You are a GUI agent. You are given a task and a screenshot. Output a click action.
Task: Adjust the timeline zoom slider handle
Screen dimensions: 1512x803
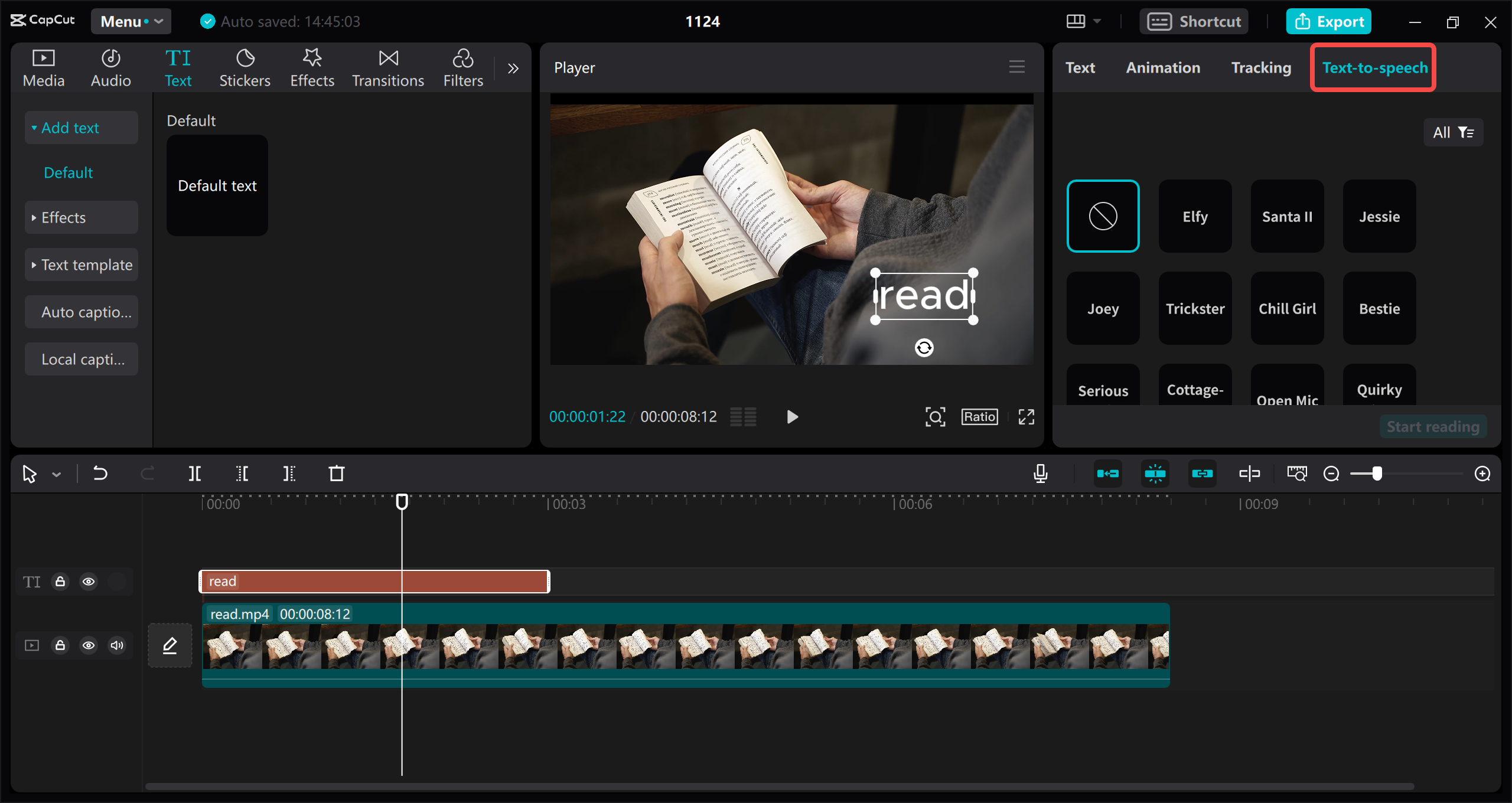1377,474
